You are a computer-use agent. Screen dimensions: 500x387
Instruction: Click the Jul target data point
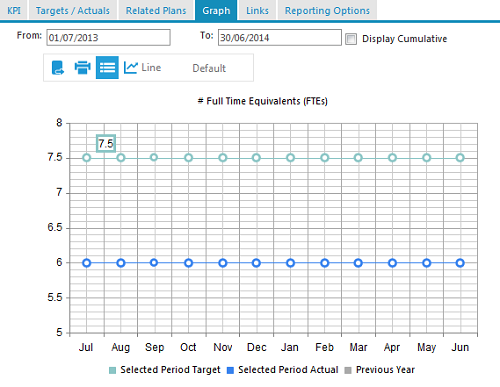pos(87,158)
